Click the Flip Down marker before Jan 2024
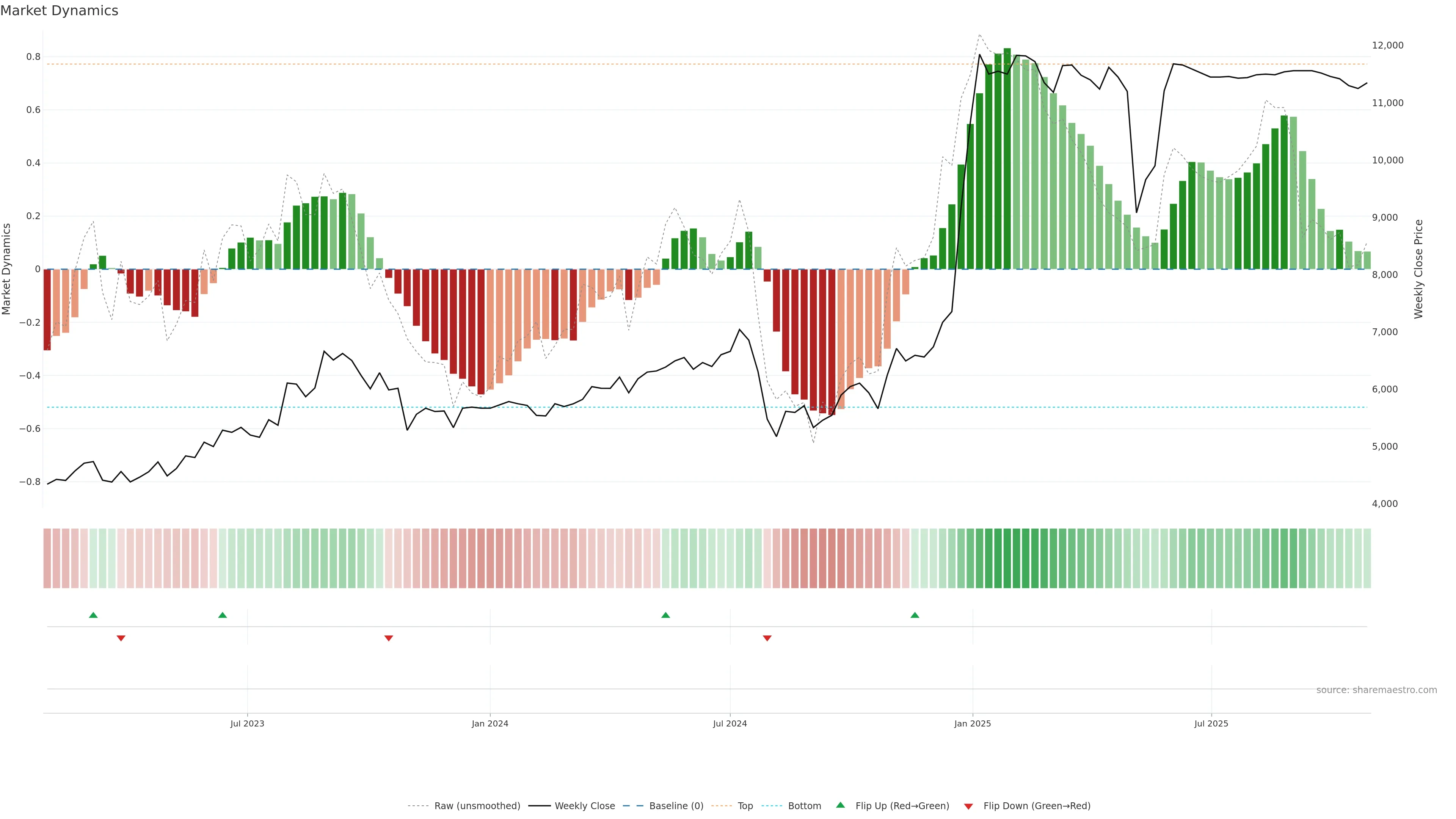This screenshot has height=819, width=1456. [388, 638]
